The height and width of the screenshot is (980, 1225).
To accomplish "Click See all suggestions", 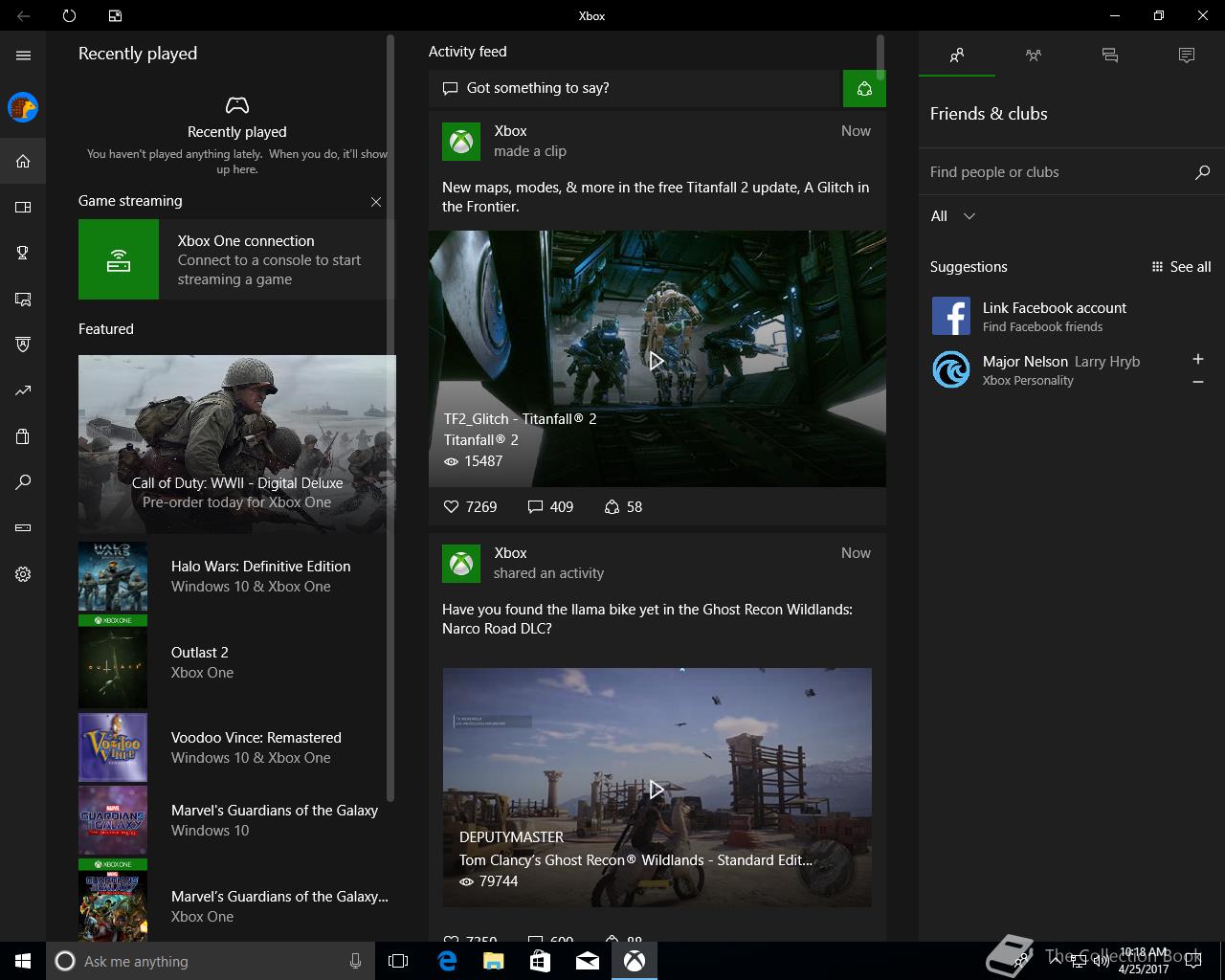I will pyautogui.click(x=1182, y=267).
